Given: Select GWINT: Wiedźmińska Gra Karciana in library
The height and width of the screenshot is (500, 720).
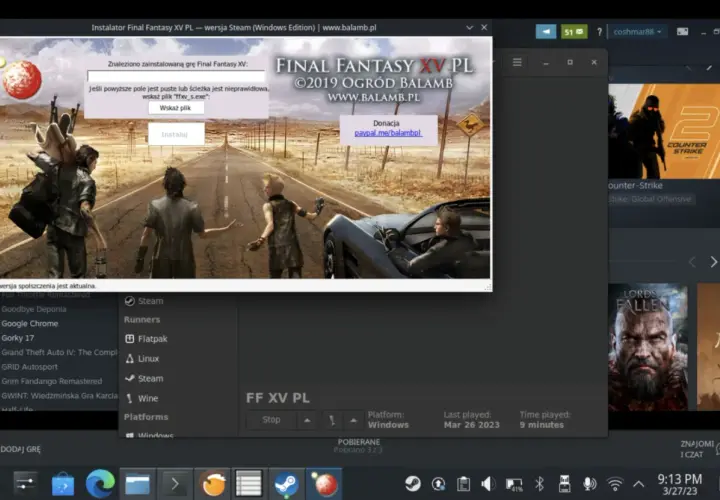Looking at the screenshot, I should pos(59,395).
